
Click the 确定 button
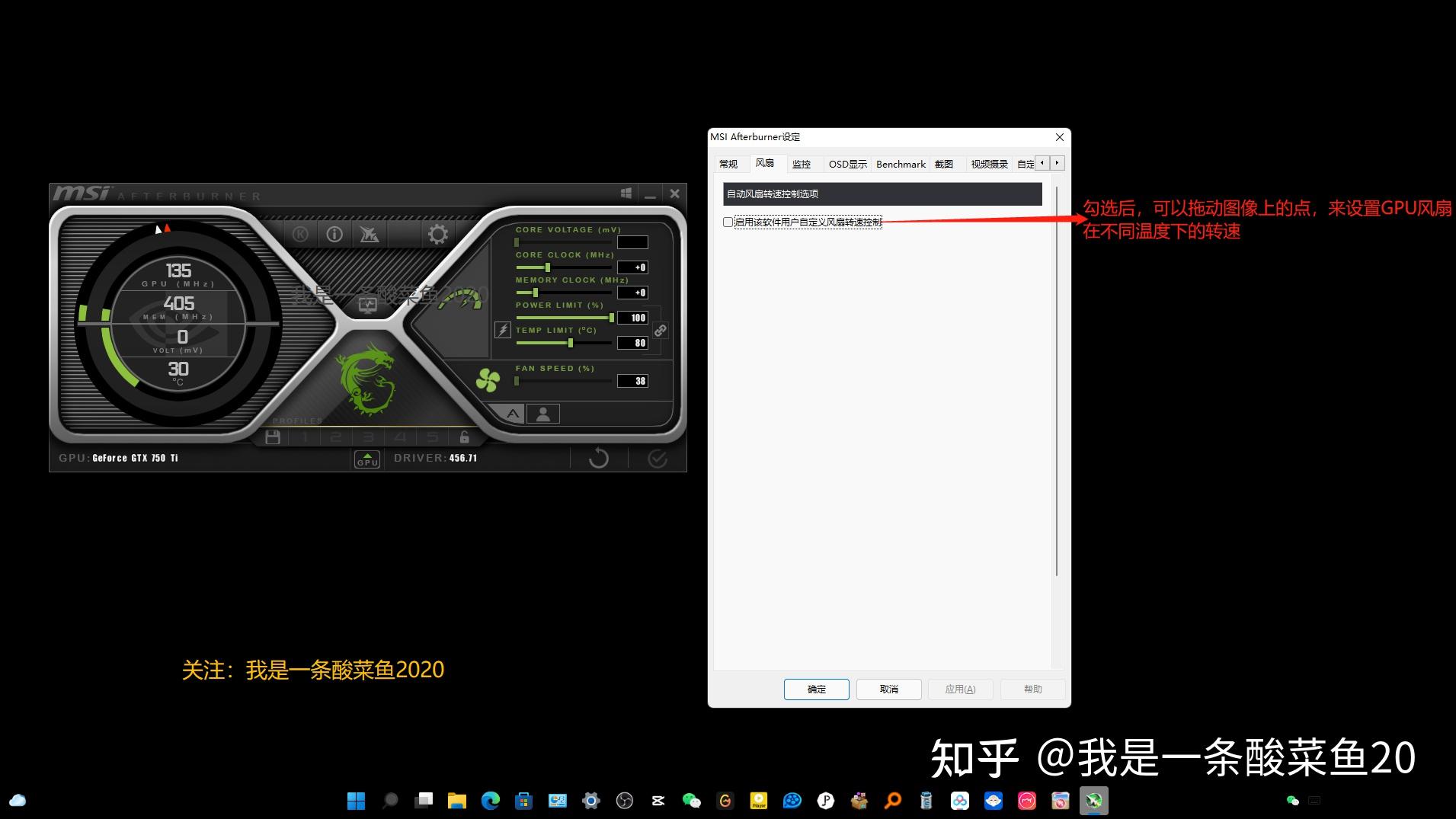click(x=816, y=689)
